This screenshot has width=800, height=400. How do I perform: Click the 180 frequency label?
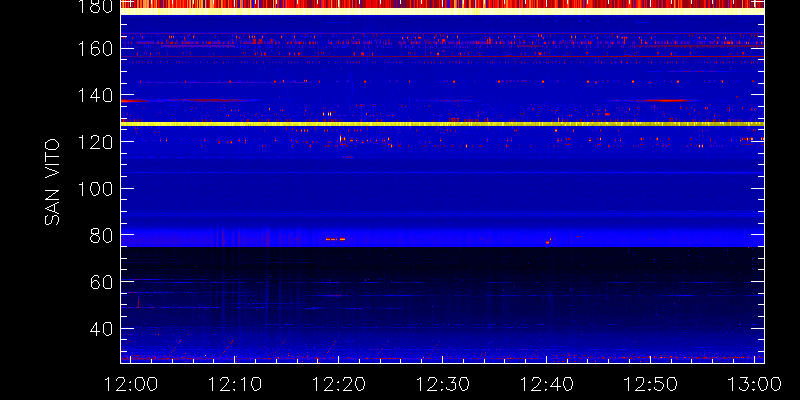click(x=95, y=6)
